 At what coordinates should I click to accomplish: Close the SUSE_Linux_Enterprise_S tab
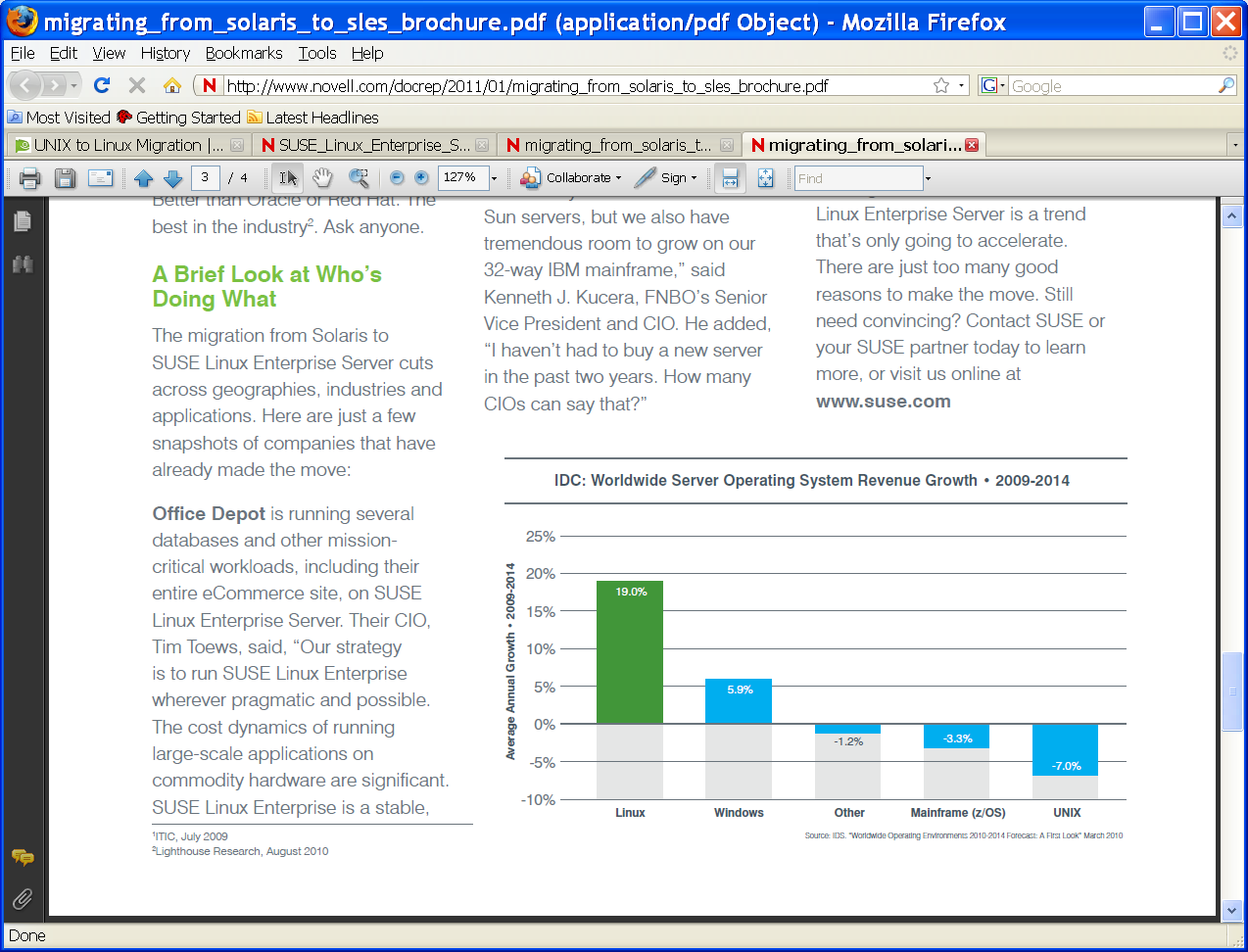click(482, 145)
